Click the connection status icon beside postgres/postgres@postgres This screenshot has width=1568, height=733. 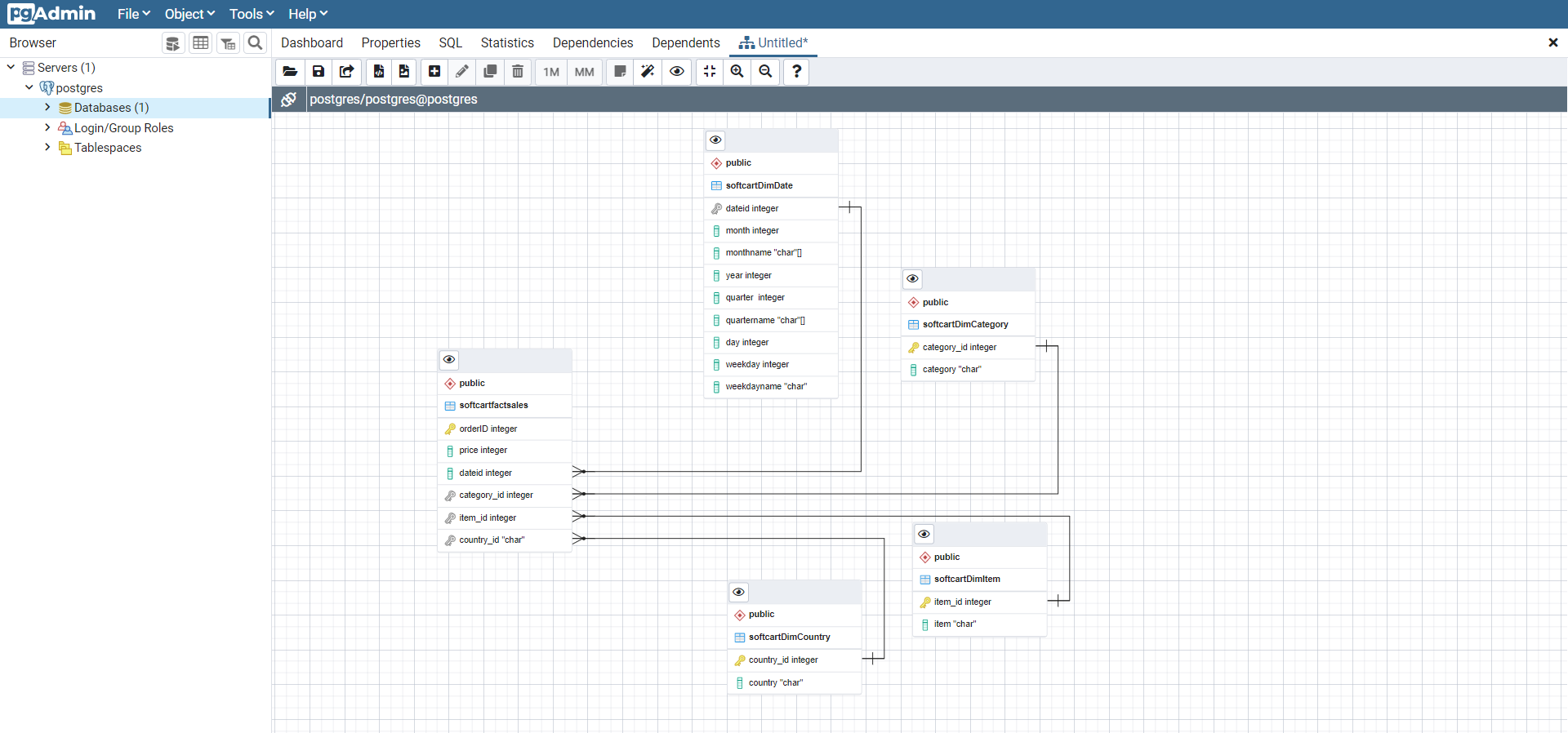tap(289, 100)
